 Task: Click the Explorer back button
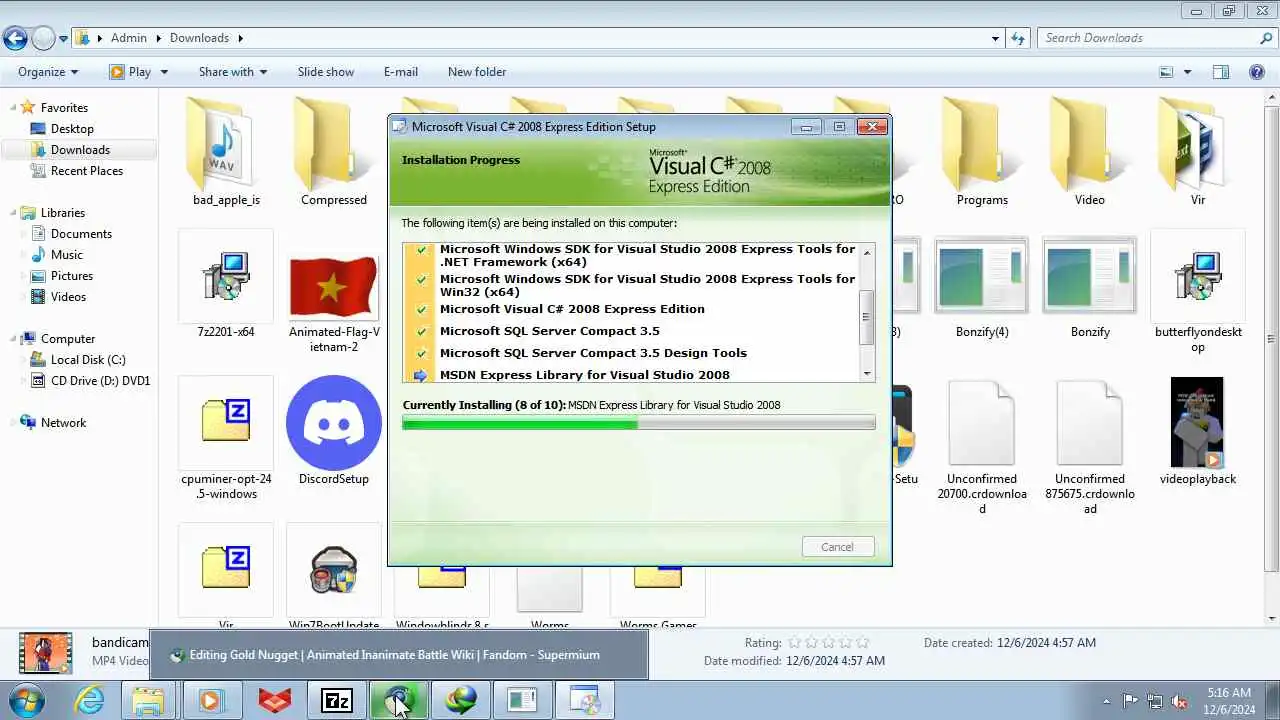pos(15,39)
